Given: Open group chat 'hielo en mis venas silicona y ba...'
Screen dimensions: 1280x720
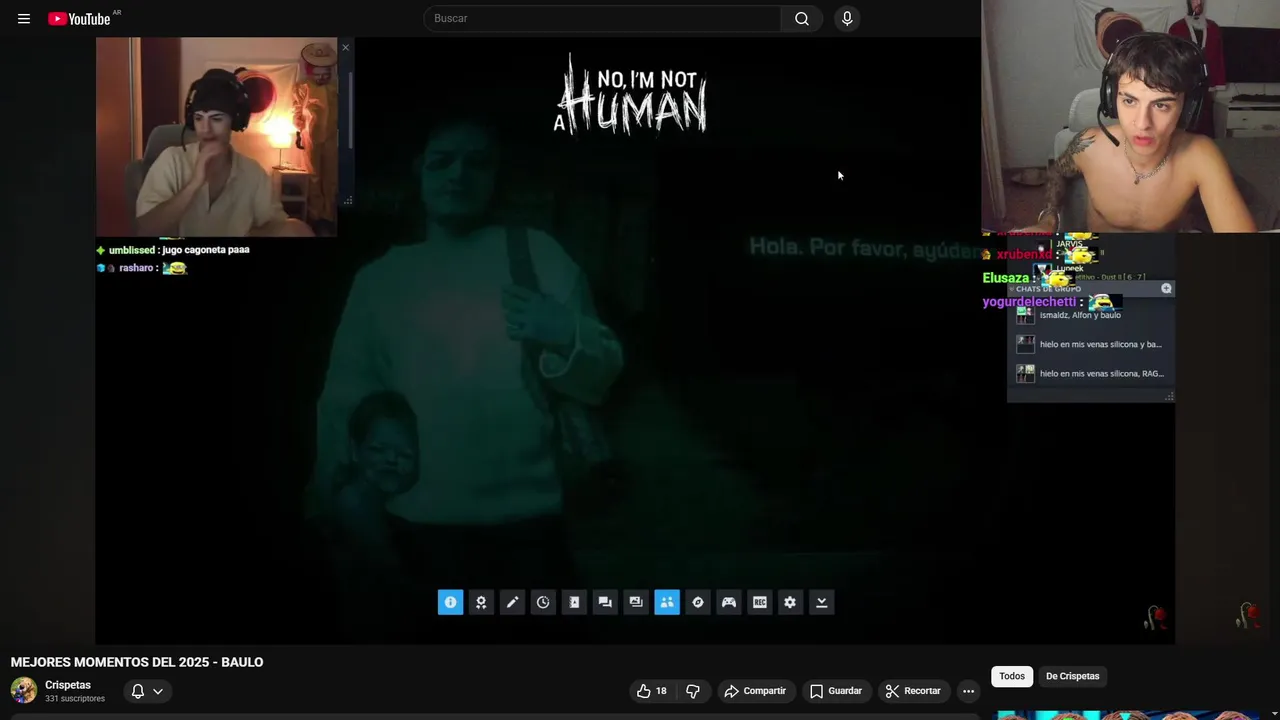Looking at the screenshot, I should 1090,344.
